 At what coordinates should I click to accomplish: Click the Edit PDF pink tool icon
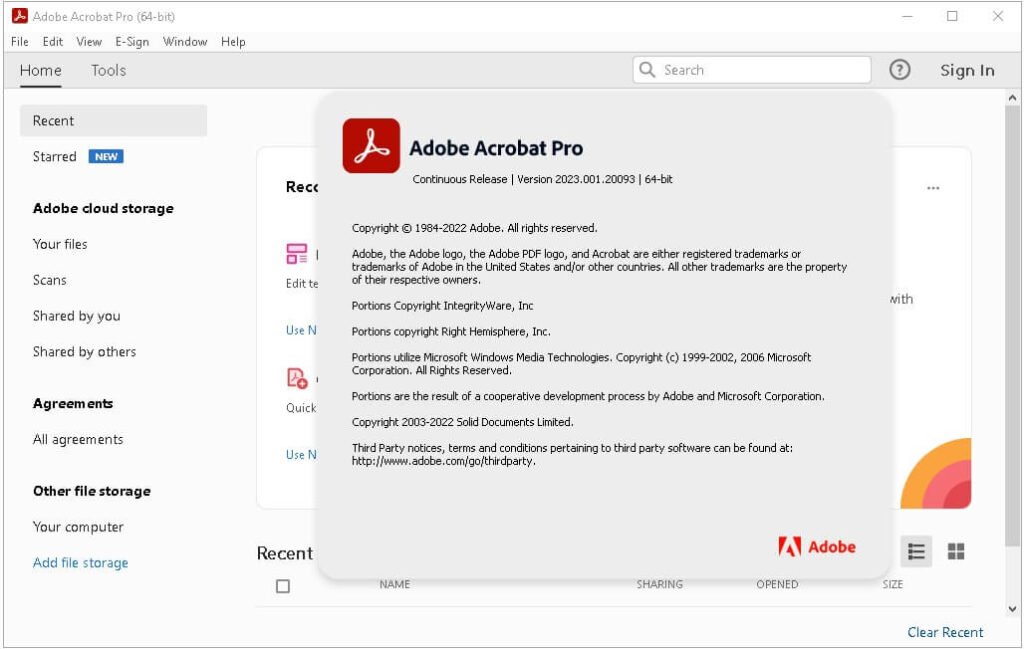[x=296, y=253]
